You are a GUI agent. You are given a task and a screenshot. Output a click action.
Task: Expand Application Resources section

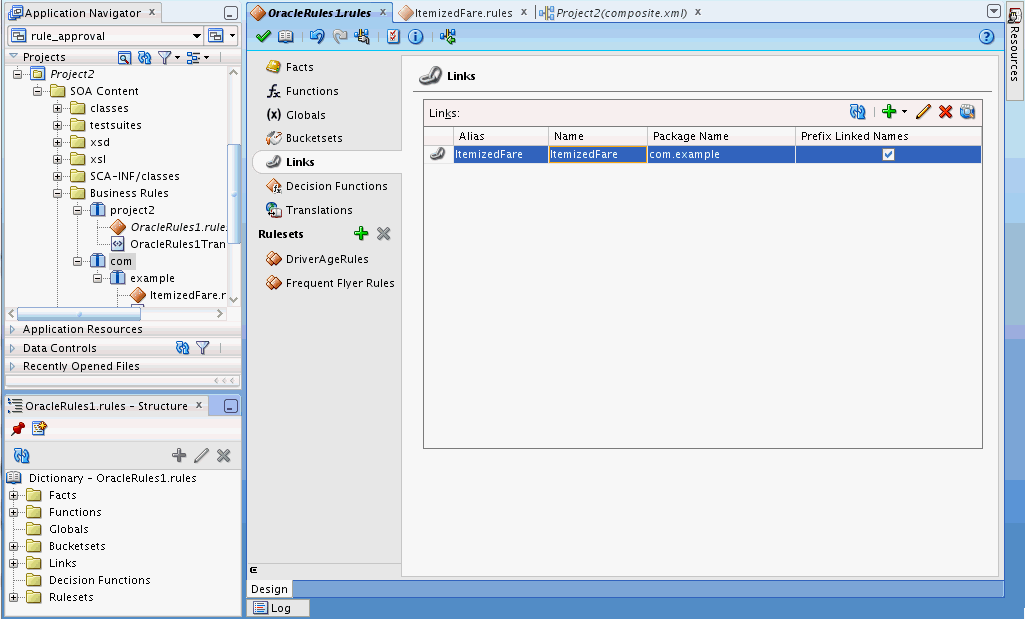click(12, 329)
